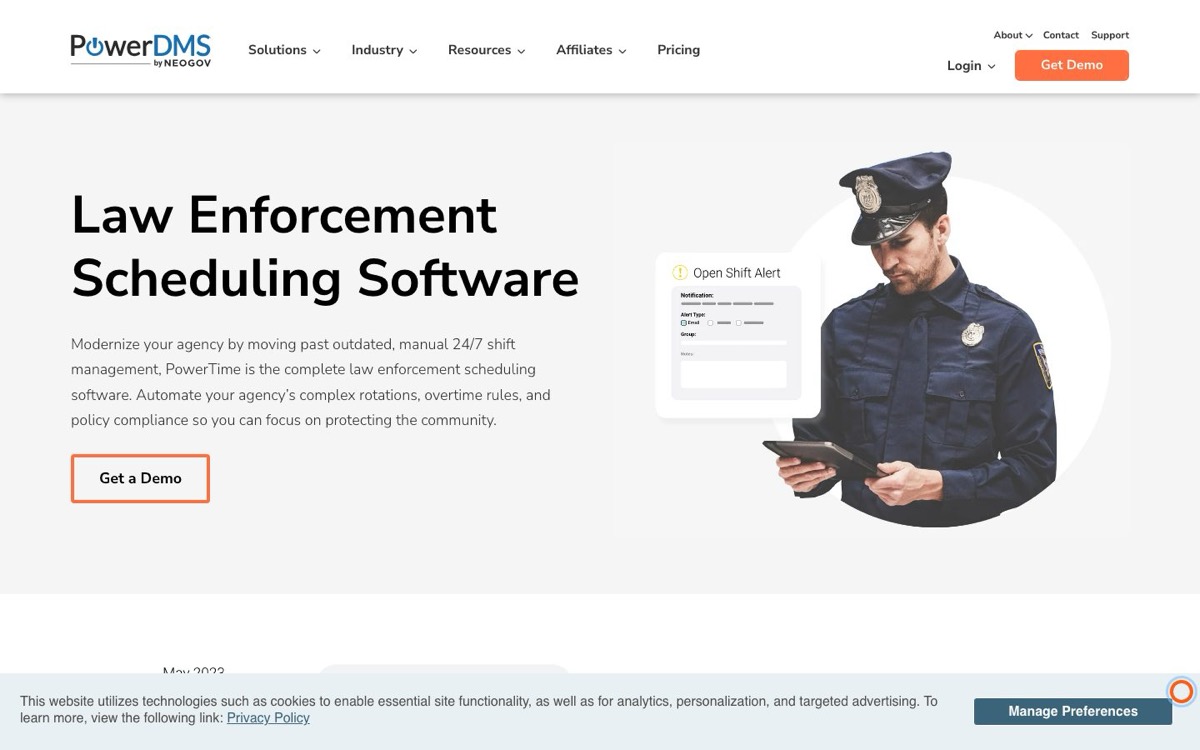This screenshot has height=750, width=1200.
Task: Expand the Affiliates menu
Action: click(591, 50)
